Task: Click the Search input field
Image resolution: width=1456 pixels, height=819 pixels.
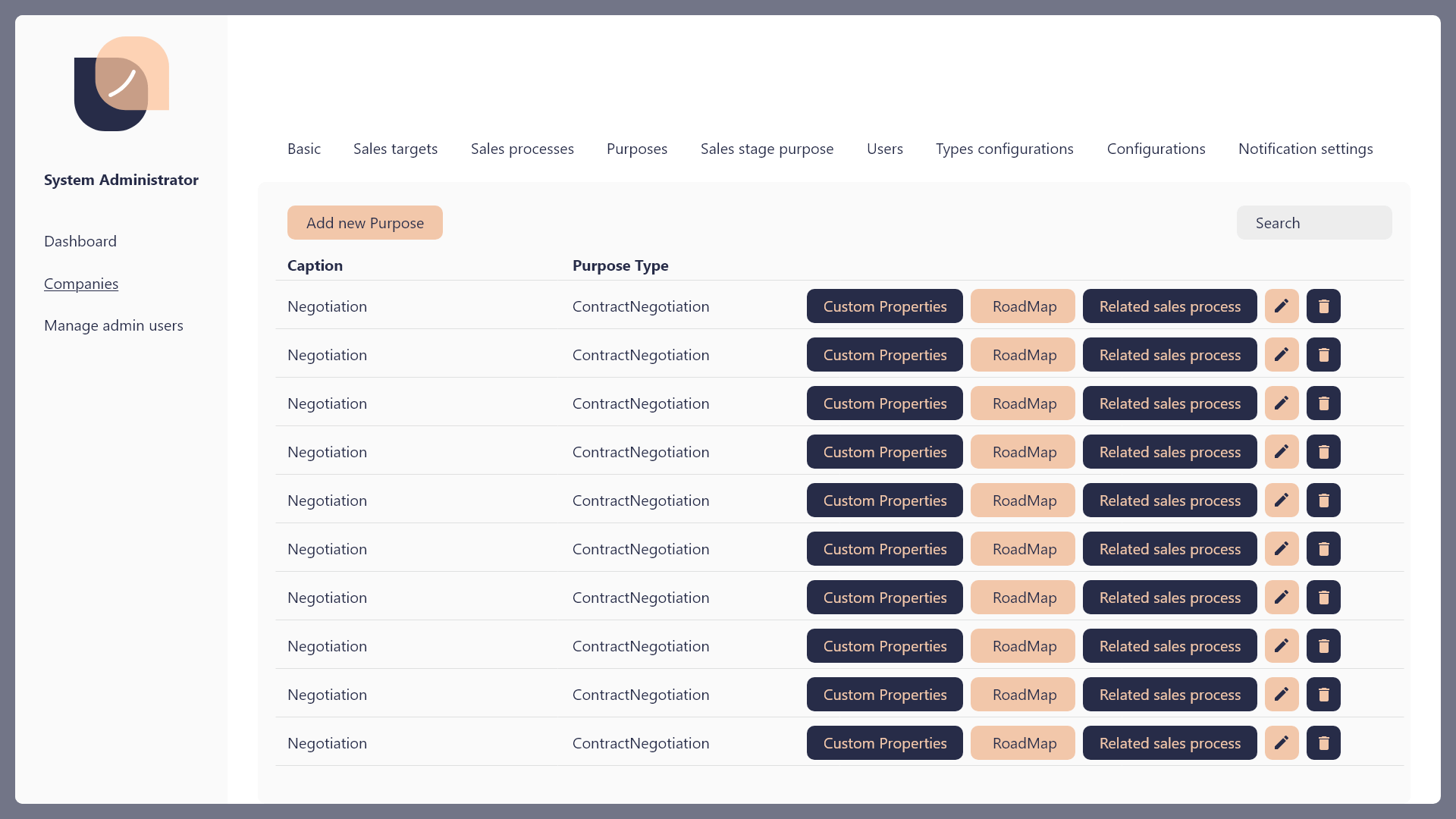Action: coord(1313,223)
